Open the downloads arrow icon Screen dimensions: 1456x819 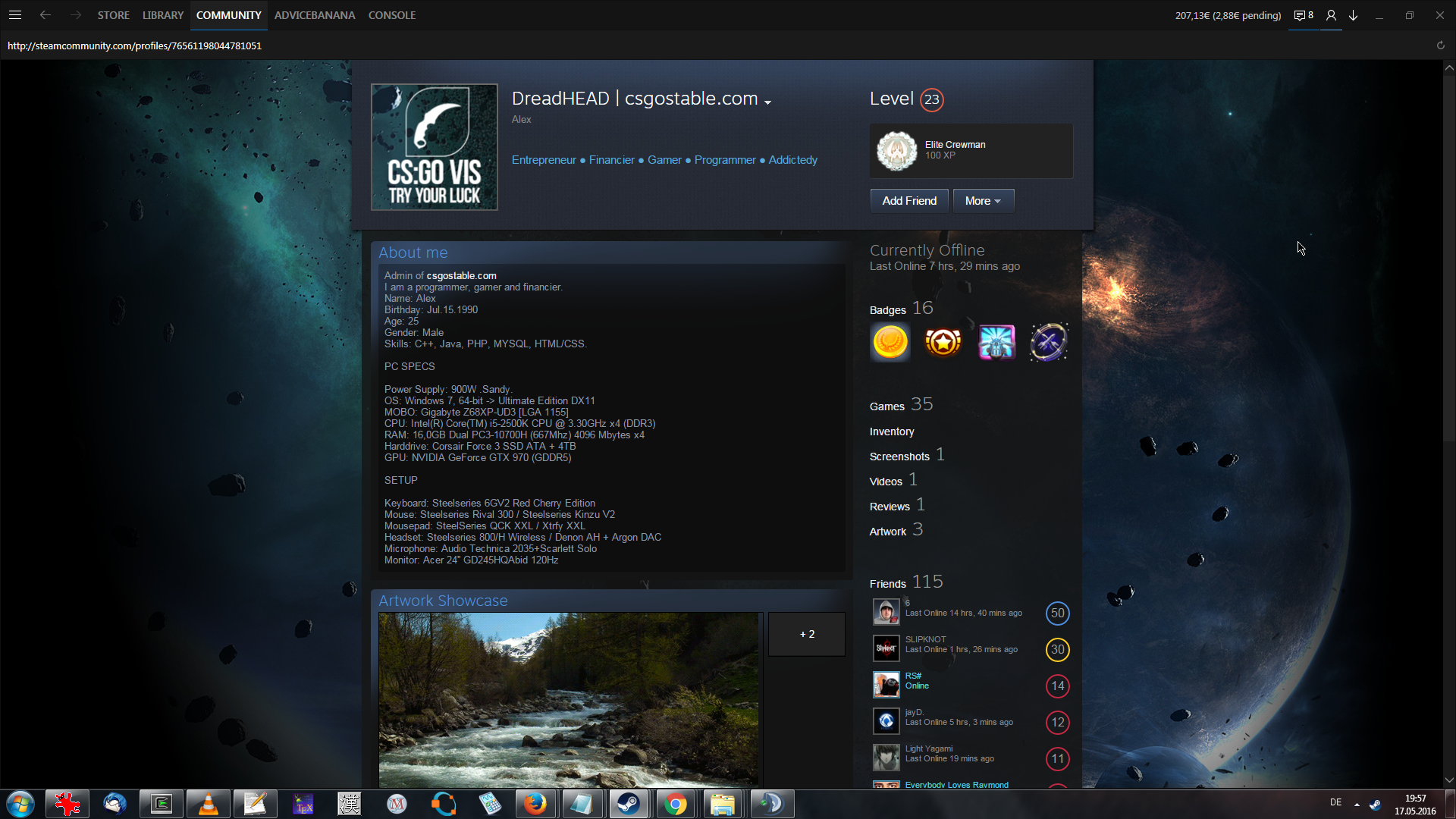tap(1353, 15)
